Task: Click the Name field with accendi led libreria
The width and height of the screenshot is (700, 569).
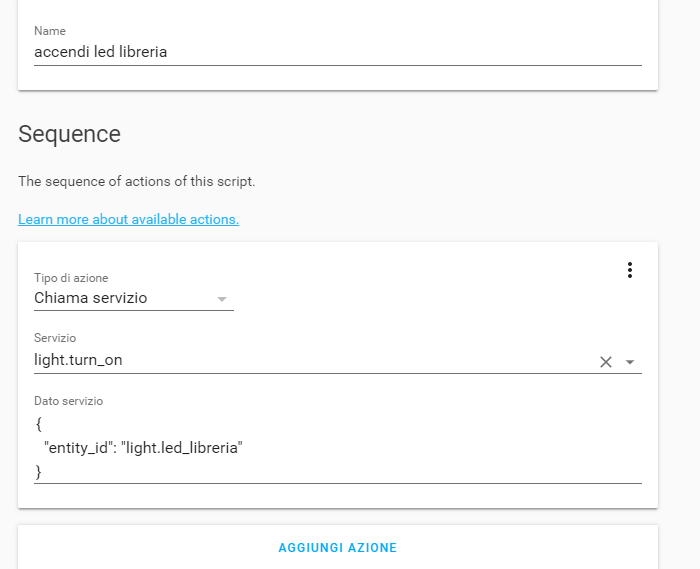Action: (x=300, y=52)
